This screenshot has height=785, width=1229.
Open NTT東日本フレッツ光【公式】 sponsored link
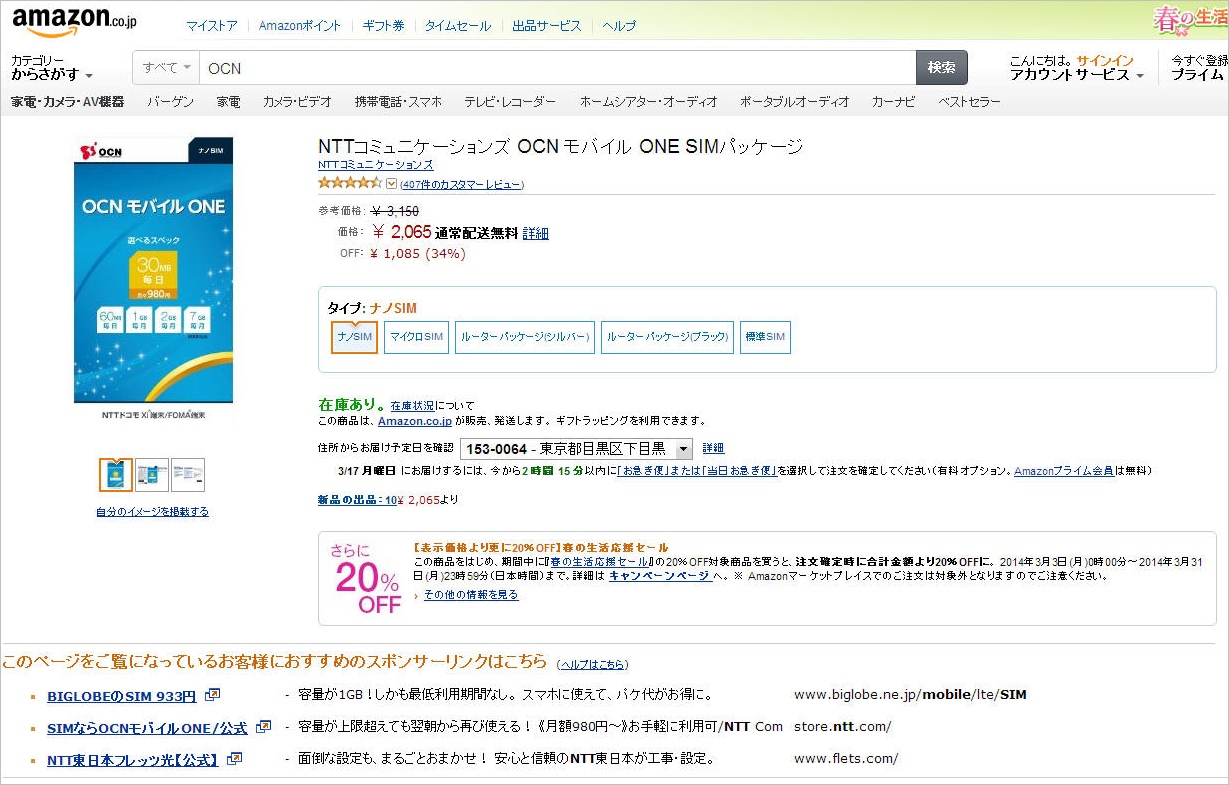133,759
